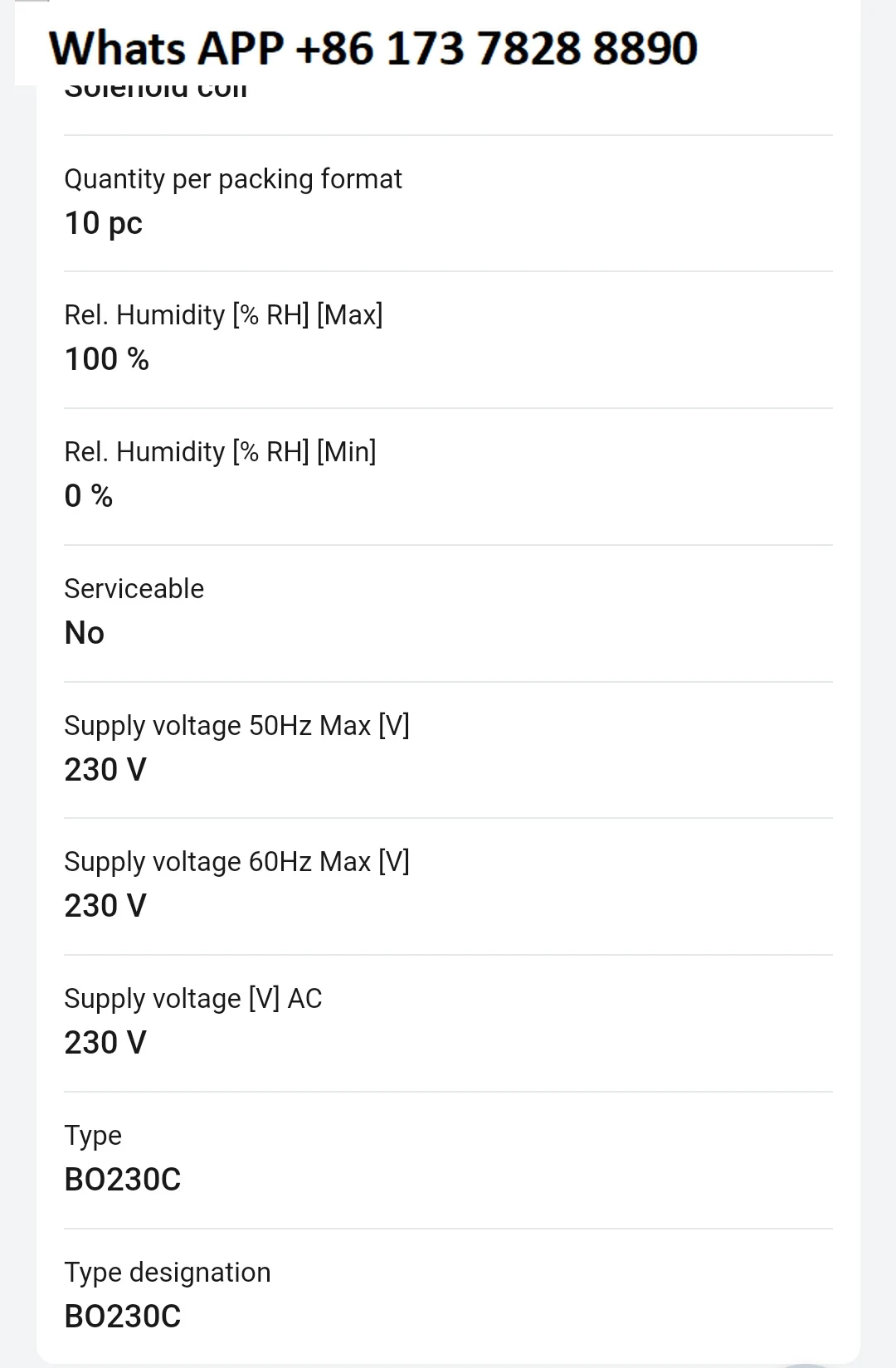Screen dimensions: 896x1368
Task: Click the Whats APP phone number banner
Action: click(x=373, y=47)
